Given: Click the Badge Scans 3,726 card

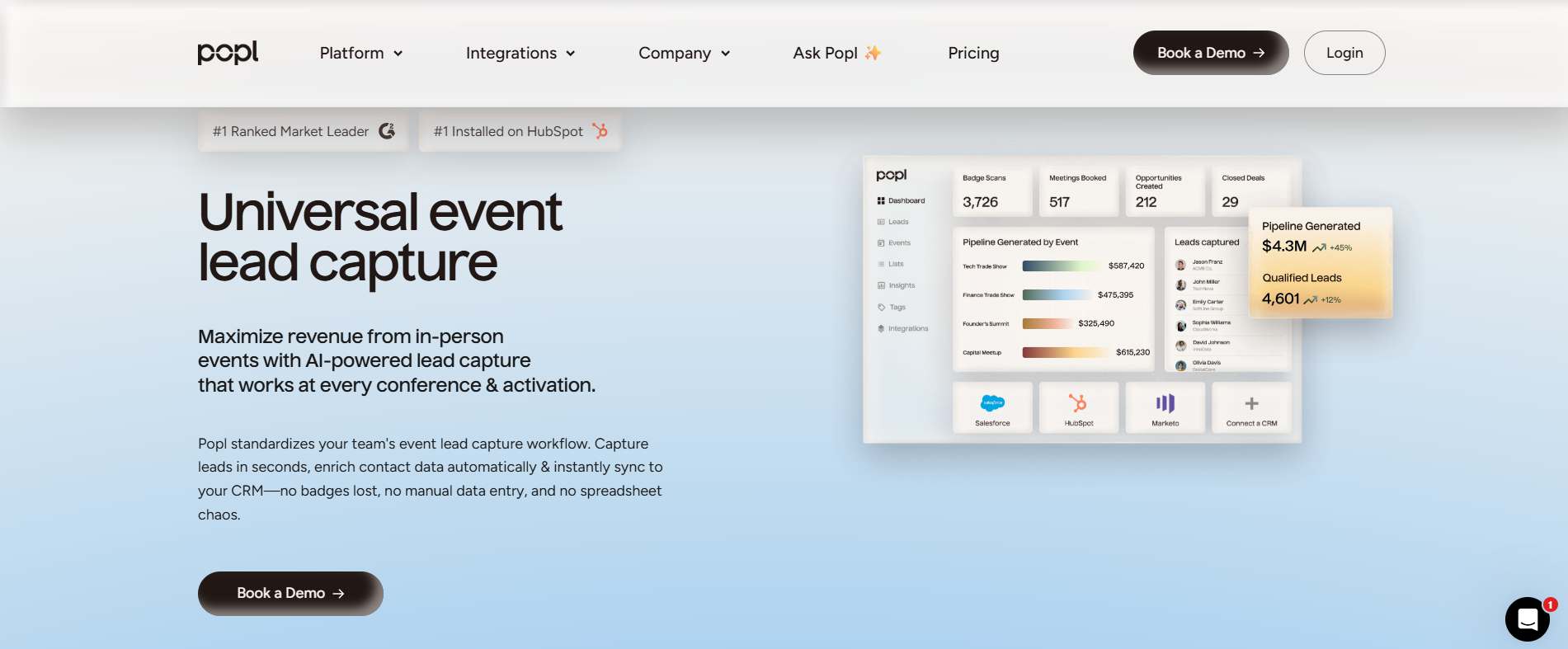Looking at the screenshot, I should 992,192.
